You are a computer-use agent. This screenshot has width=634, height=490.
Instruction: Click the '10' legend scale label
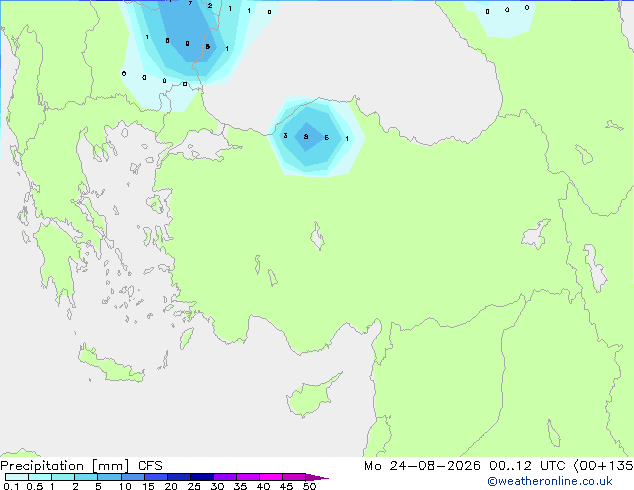(125, 486)
